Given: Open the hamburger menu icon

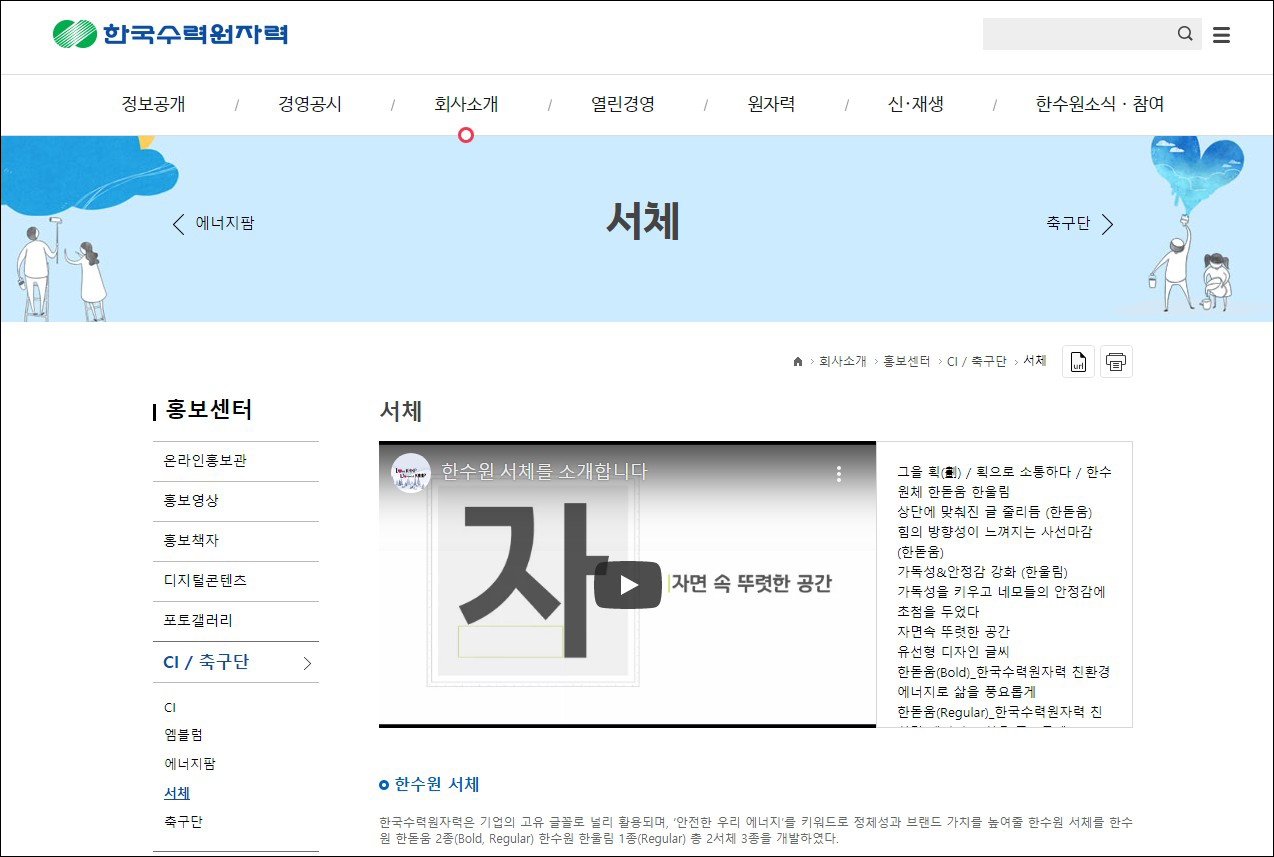Looking at the screenshot, I should coord(1221,35).
